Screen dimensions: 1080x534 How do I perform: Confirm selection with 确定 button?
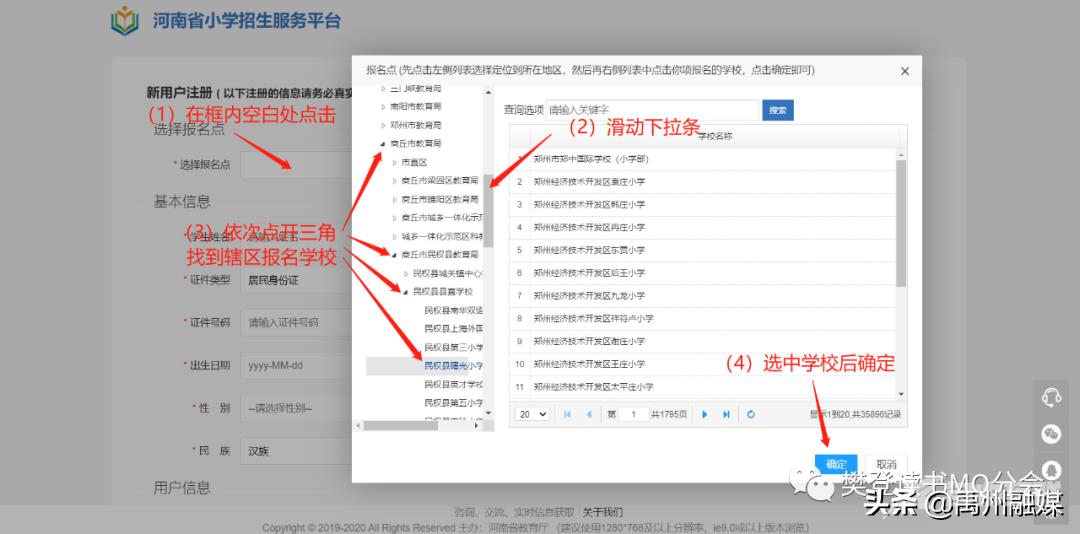click(x=836, y=464)
